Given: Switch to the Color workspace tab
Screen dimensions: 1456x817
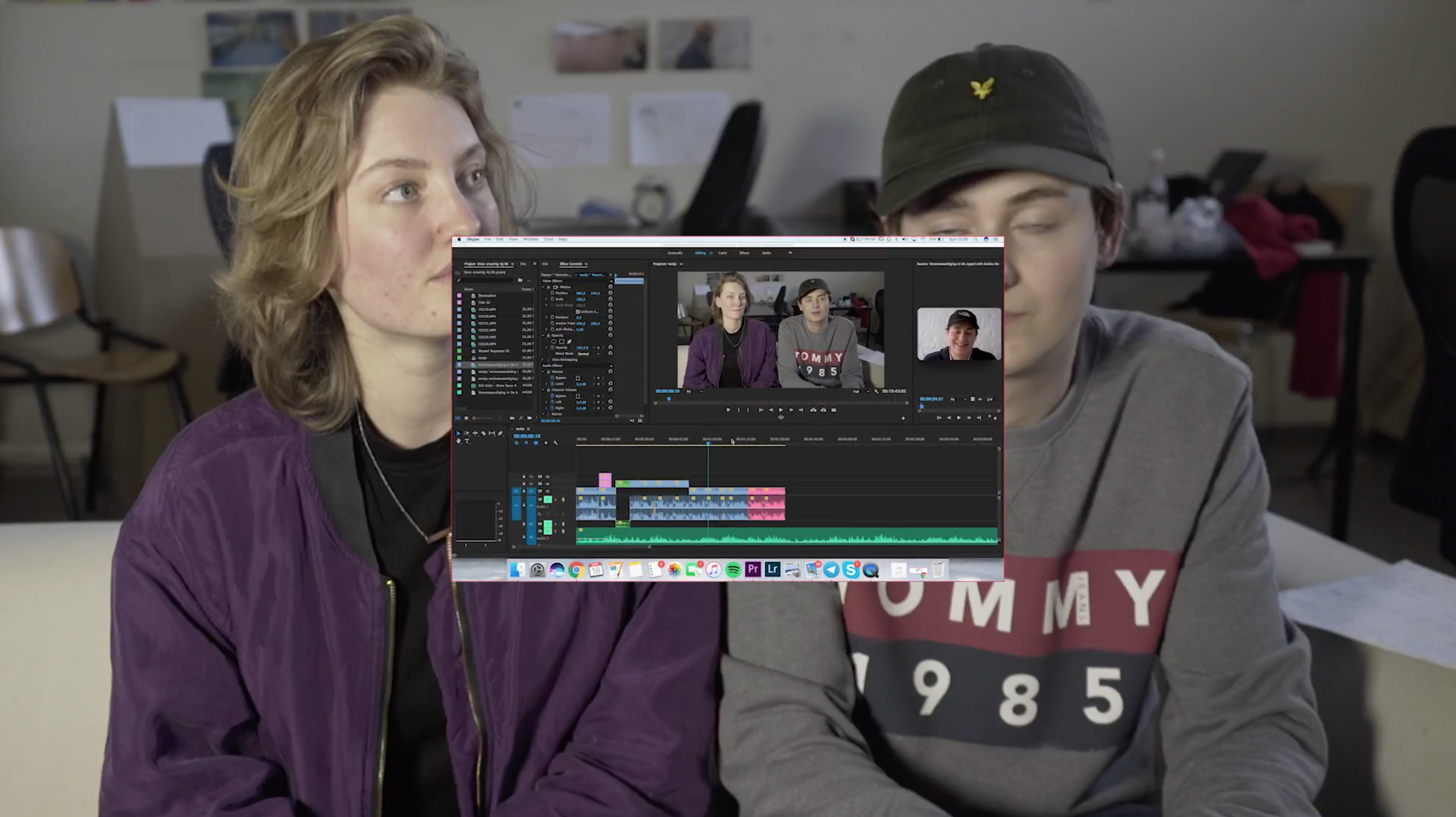Looking at the screenshot, I should tap(722, 253).
